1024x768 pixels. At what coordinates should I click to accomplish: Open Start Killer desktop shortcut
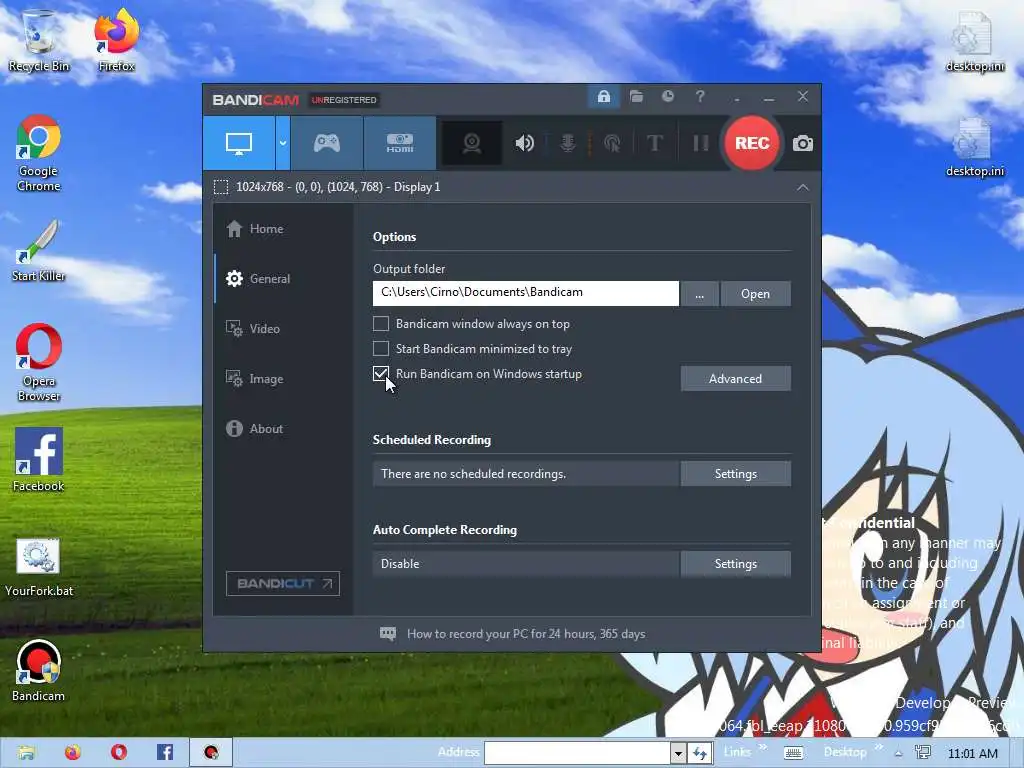[39, 251]
